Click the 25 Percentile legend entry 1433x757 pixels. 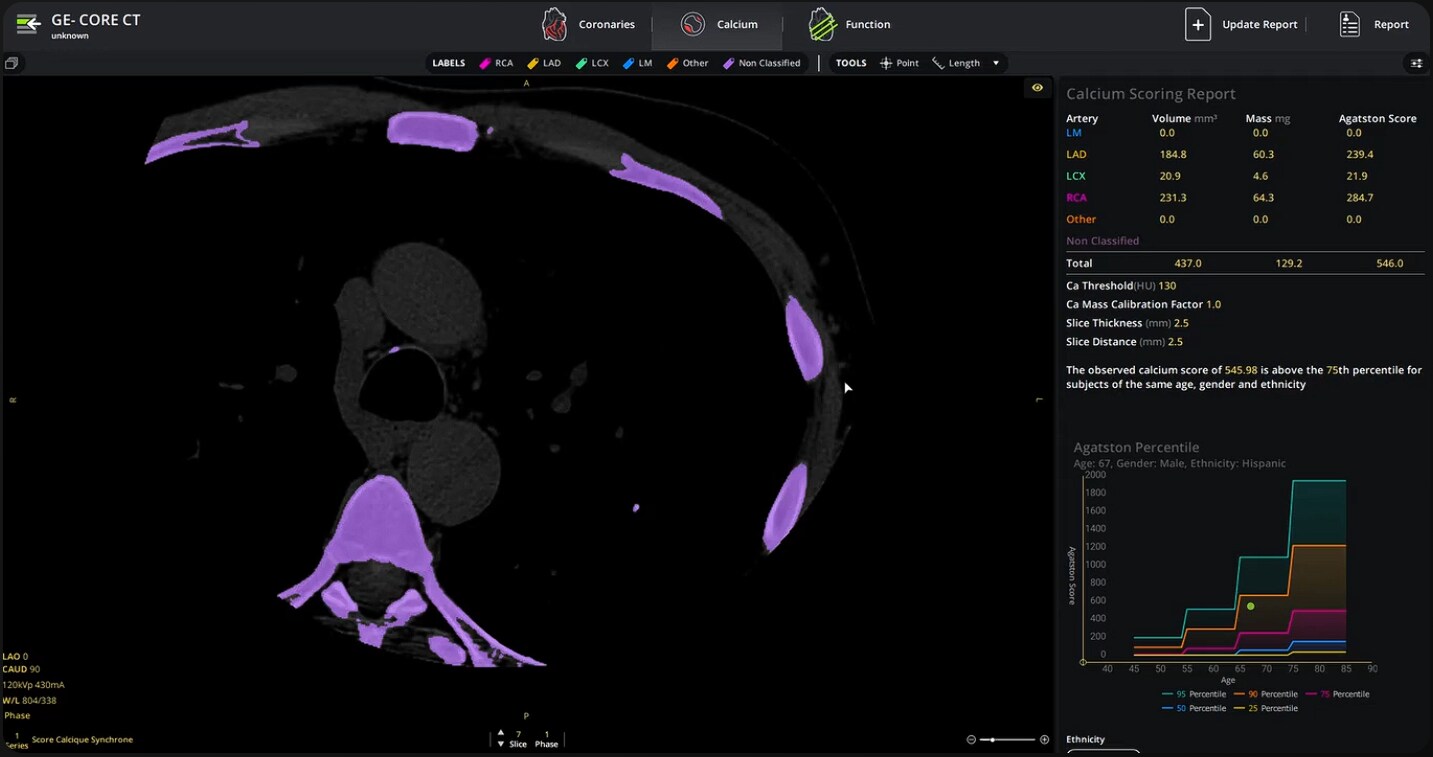[x=1265, y=708]
